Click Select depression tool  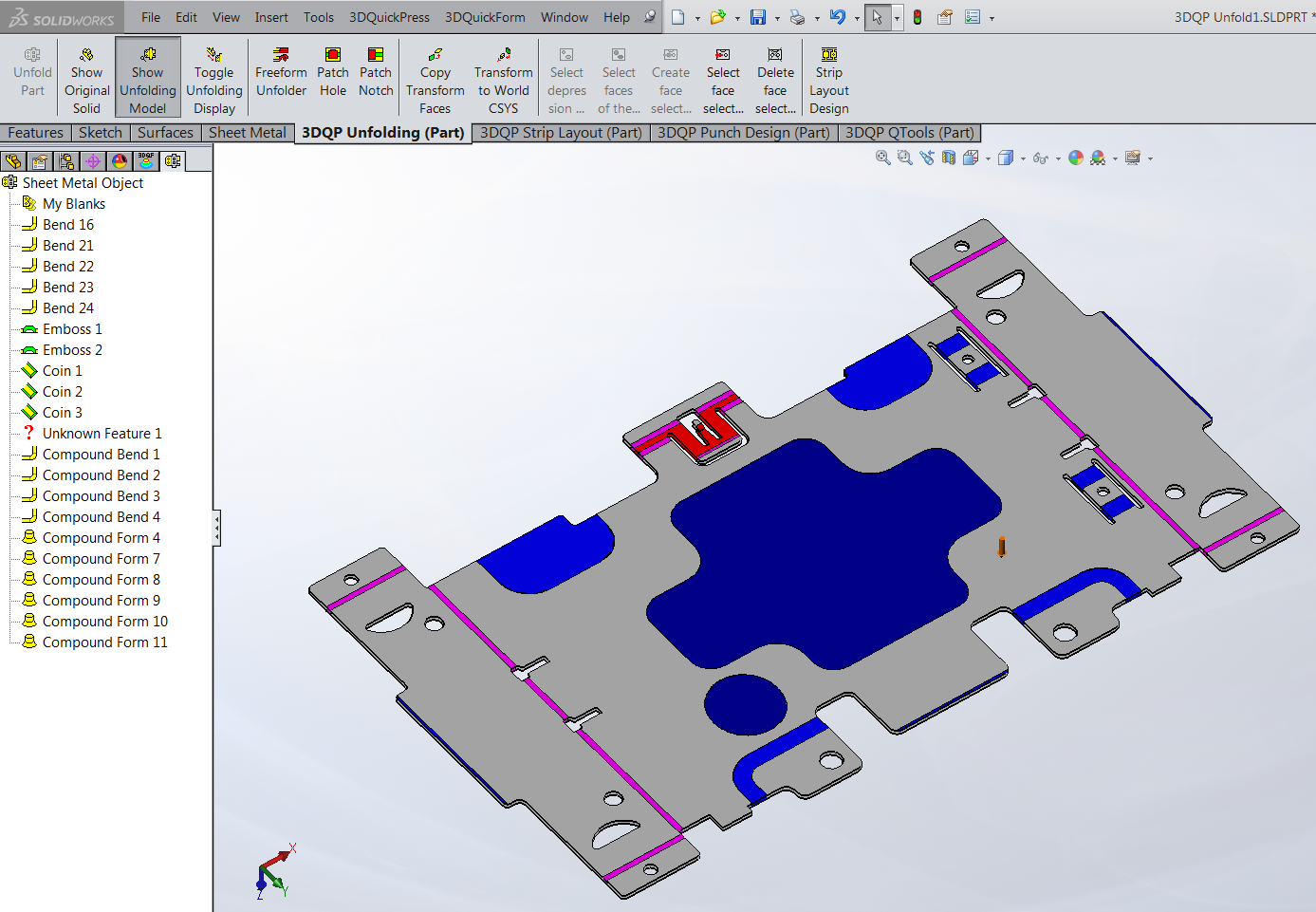click(566, 80)
